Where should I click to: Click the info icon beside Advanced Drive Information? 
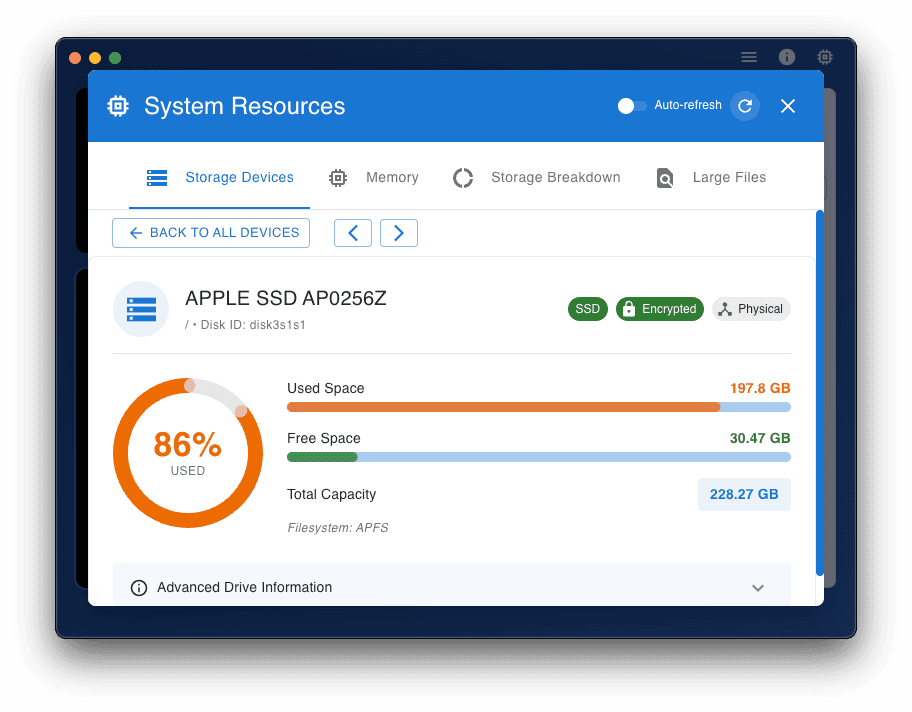(139, 587)
